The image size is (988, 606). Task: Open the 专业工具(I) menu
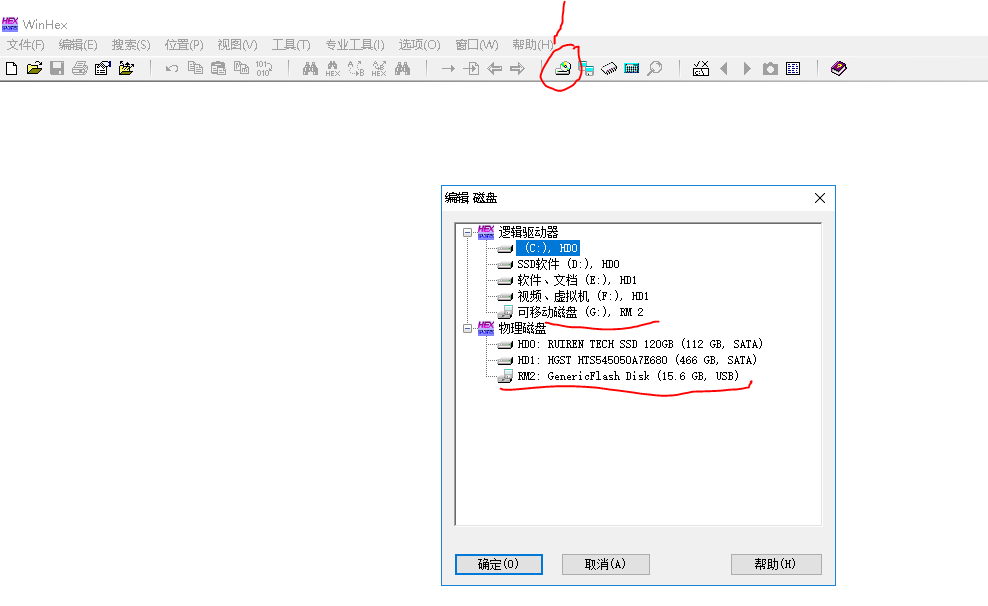pyautogui.click(x=355, y=45)
